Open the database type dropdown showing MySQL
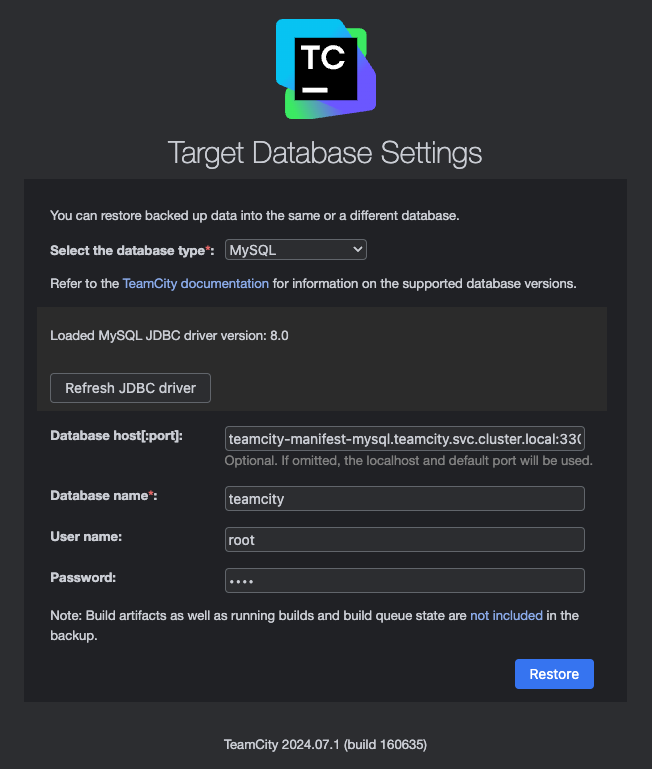 click(296, 250)
